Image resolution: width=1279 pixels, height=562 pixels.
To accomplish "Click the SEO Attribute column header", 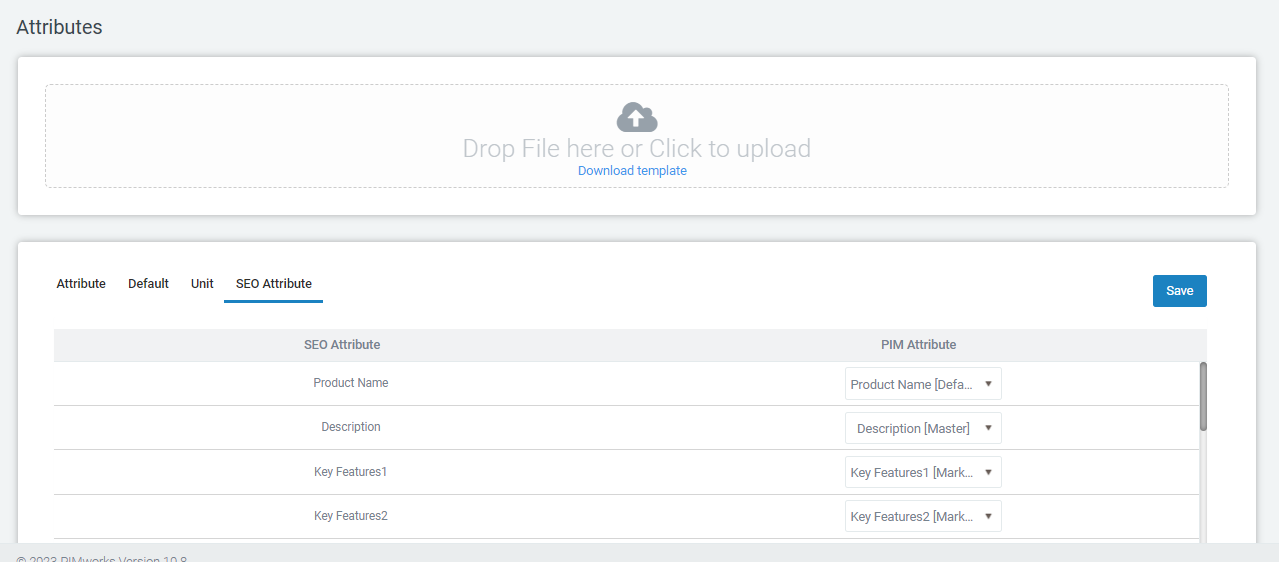I will pos(342,345).
